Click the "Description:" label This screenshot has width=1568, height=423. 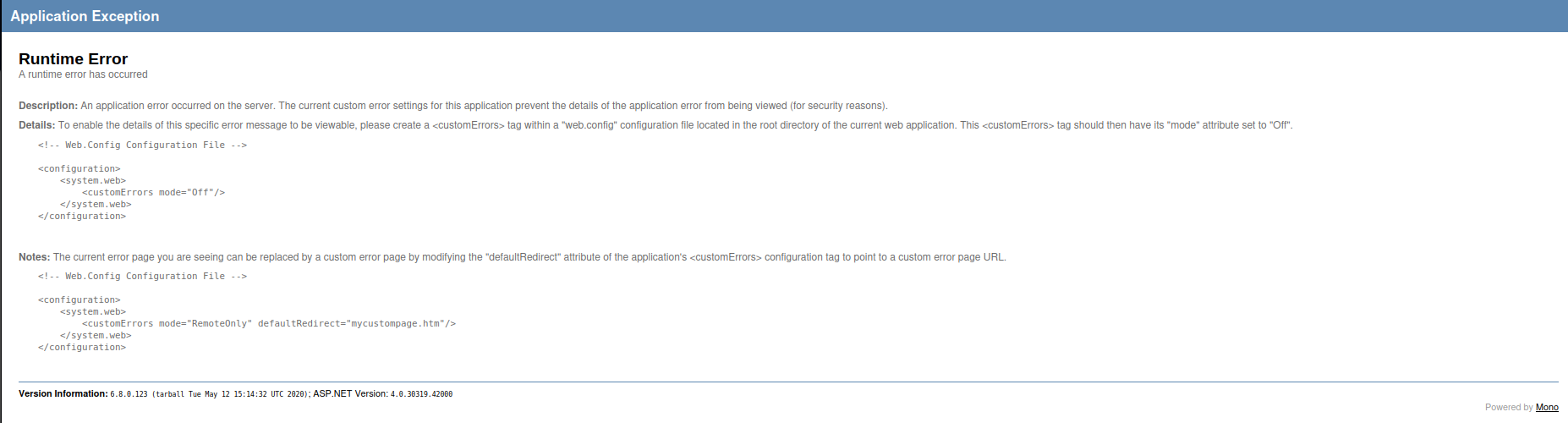tap(48, 106)
